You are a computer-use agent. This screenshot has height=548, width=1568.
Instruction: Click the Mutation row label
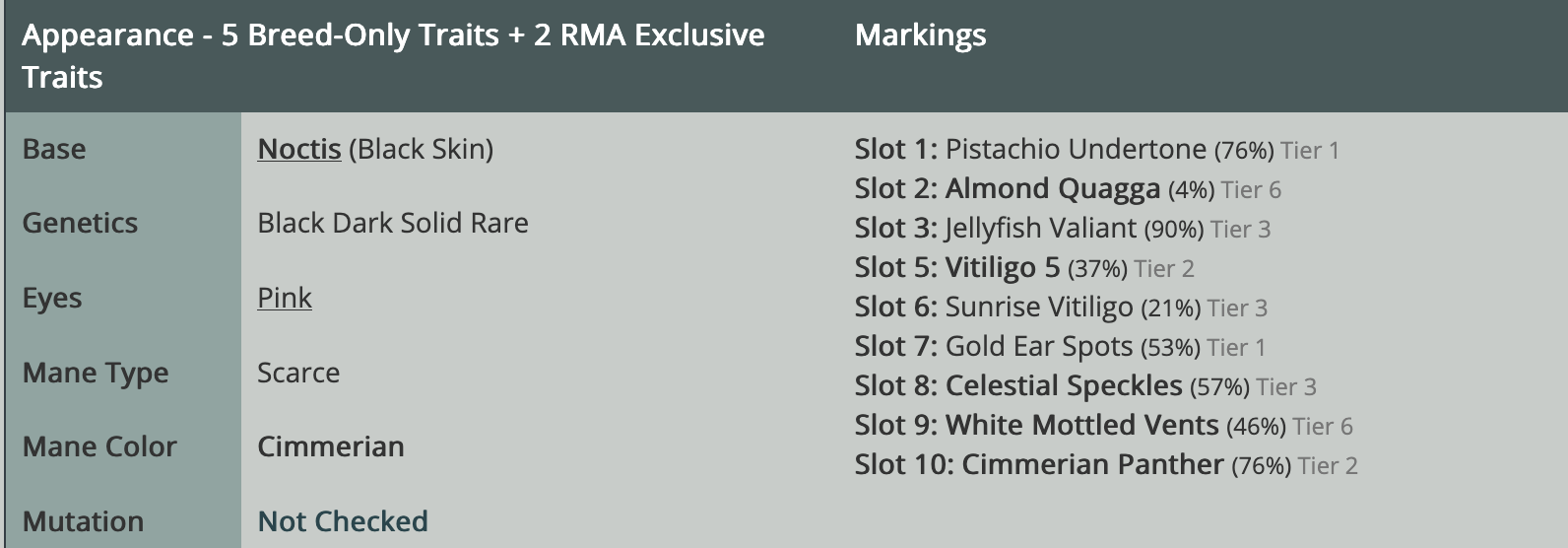coord(83,520)
